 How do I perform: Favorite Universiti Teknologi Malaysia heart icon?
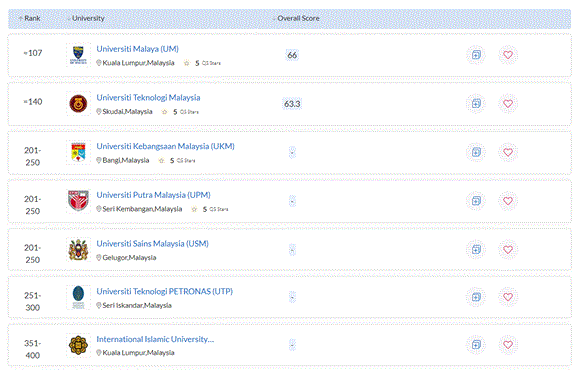508,104
